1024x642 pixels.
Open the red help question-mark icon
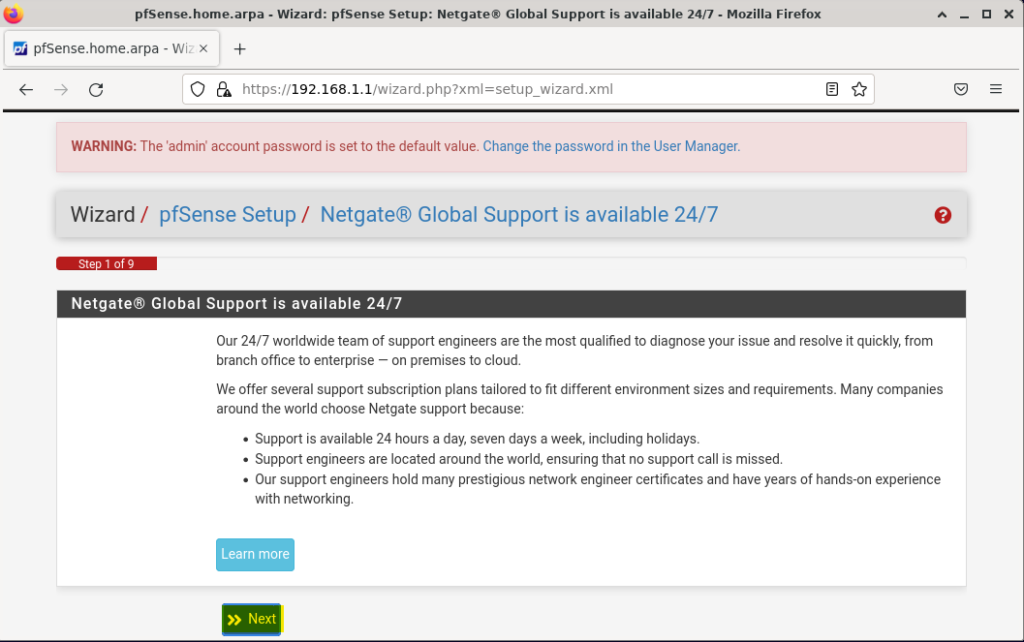[x=942, y=215]
